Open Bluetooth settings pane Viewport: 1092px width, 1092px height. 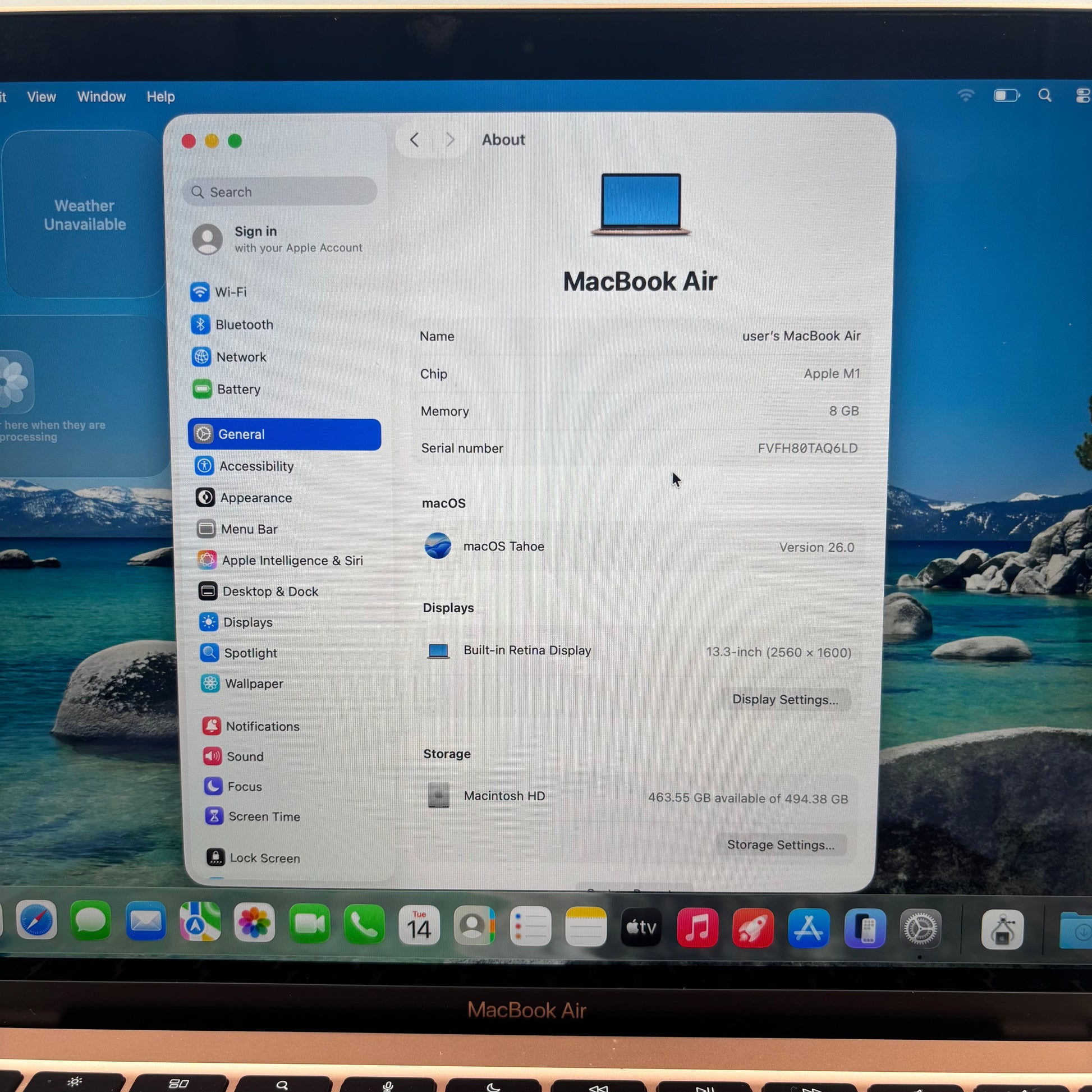pos(244,324)
